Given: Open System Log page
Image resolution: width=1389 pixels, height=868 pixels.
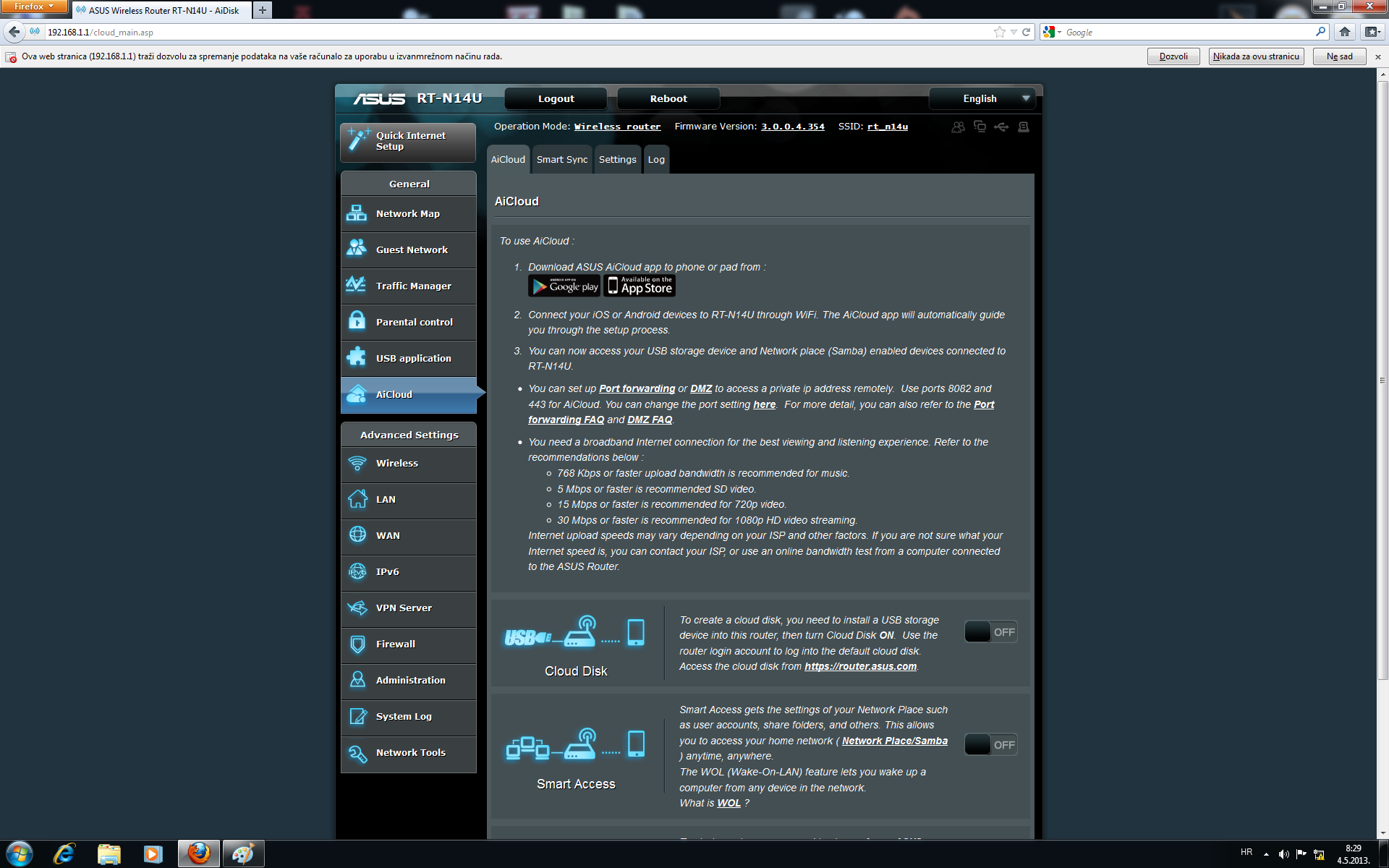Looking at the screenshot, I should tap(408, 717).
